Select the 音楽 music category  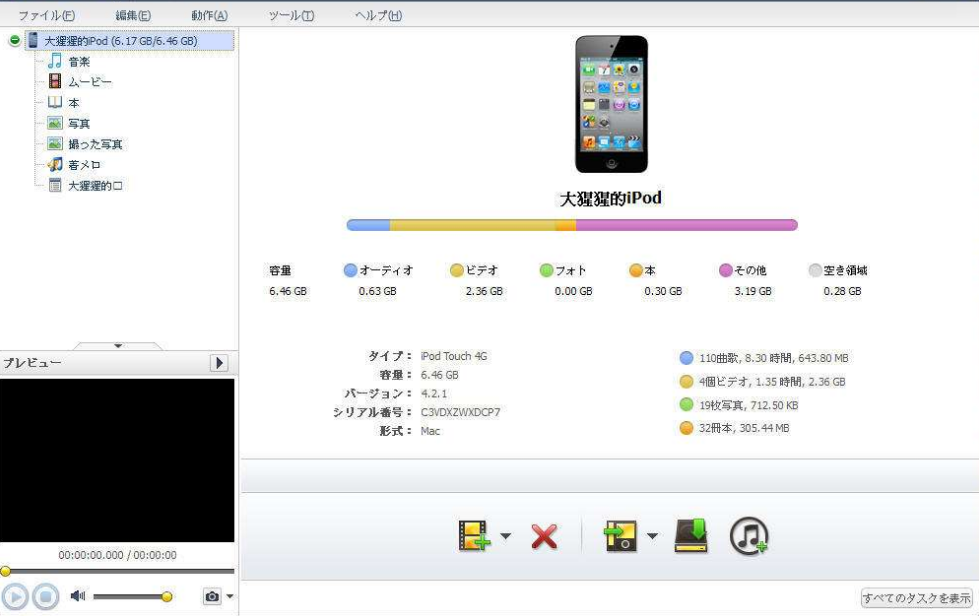coord(79,61)
